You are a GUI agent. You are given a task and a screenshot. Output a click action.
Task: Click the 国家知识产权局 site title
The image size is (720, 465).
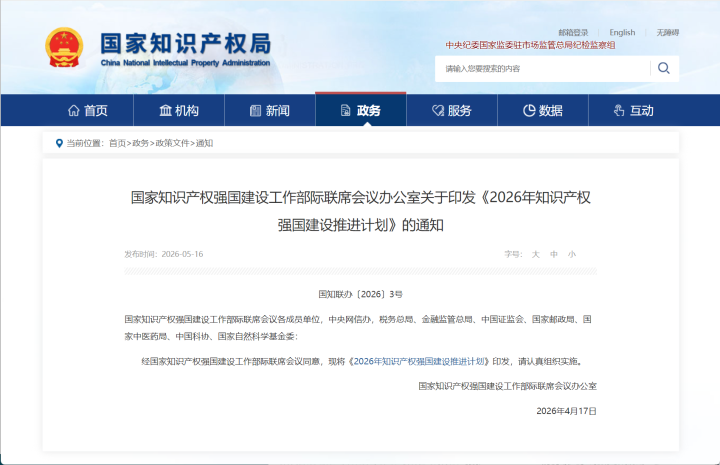click(186, 44)
